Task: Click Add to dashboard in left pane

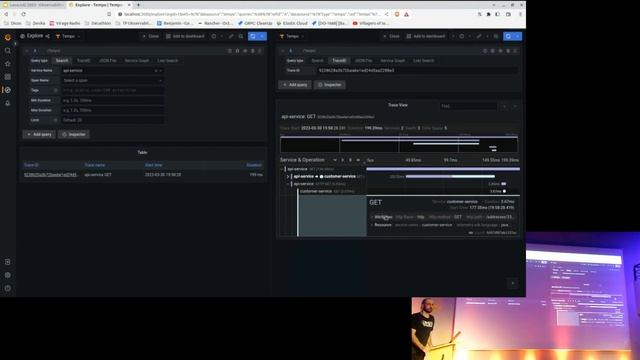Action: click(x=185, y=36)
